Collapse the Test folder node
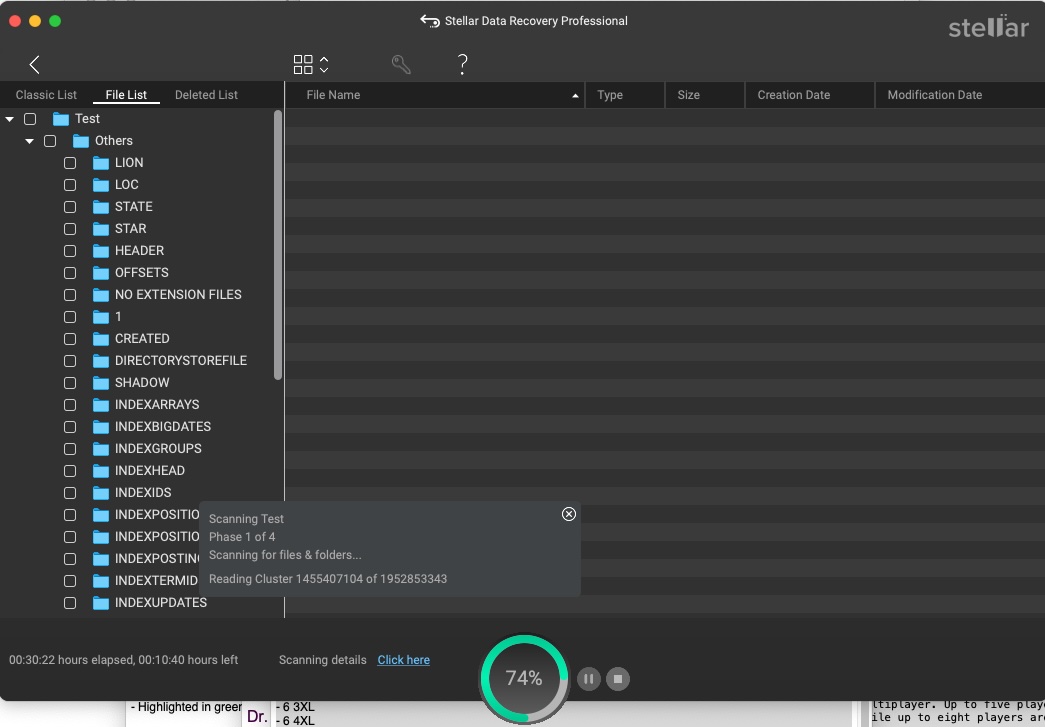1045x727 pixels. click(9, 118)
